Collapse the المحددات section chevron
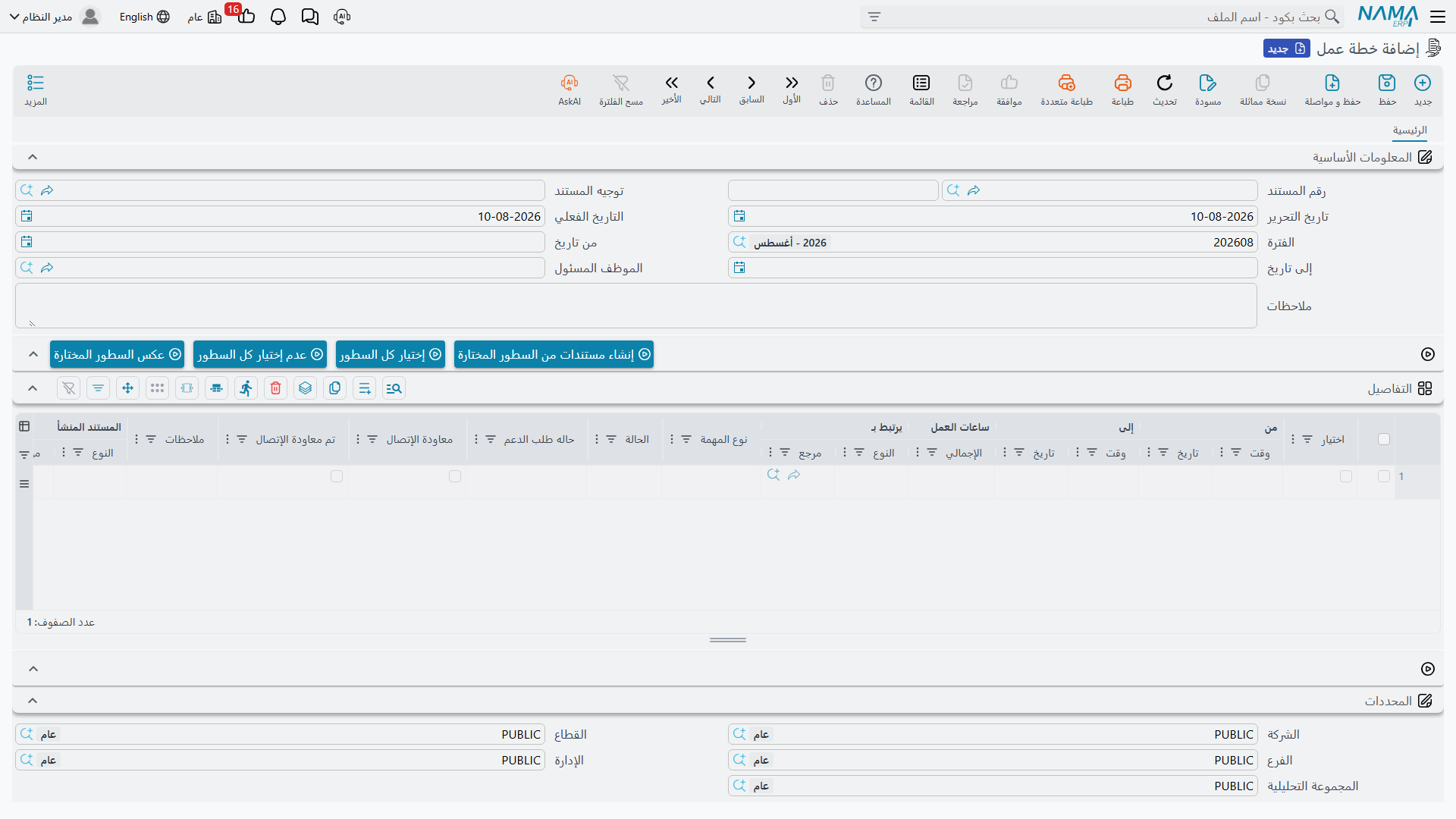The image size is (1456, 819). click(x=33, y=701)
